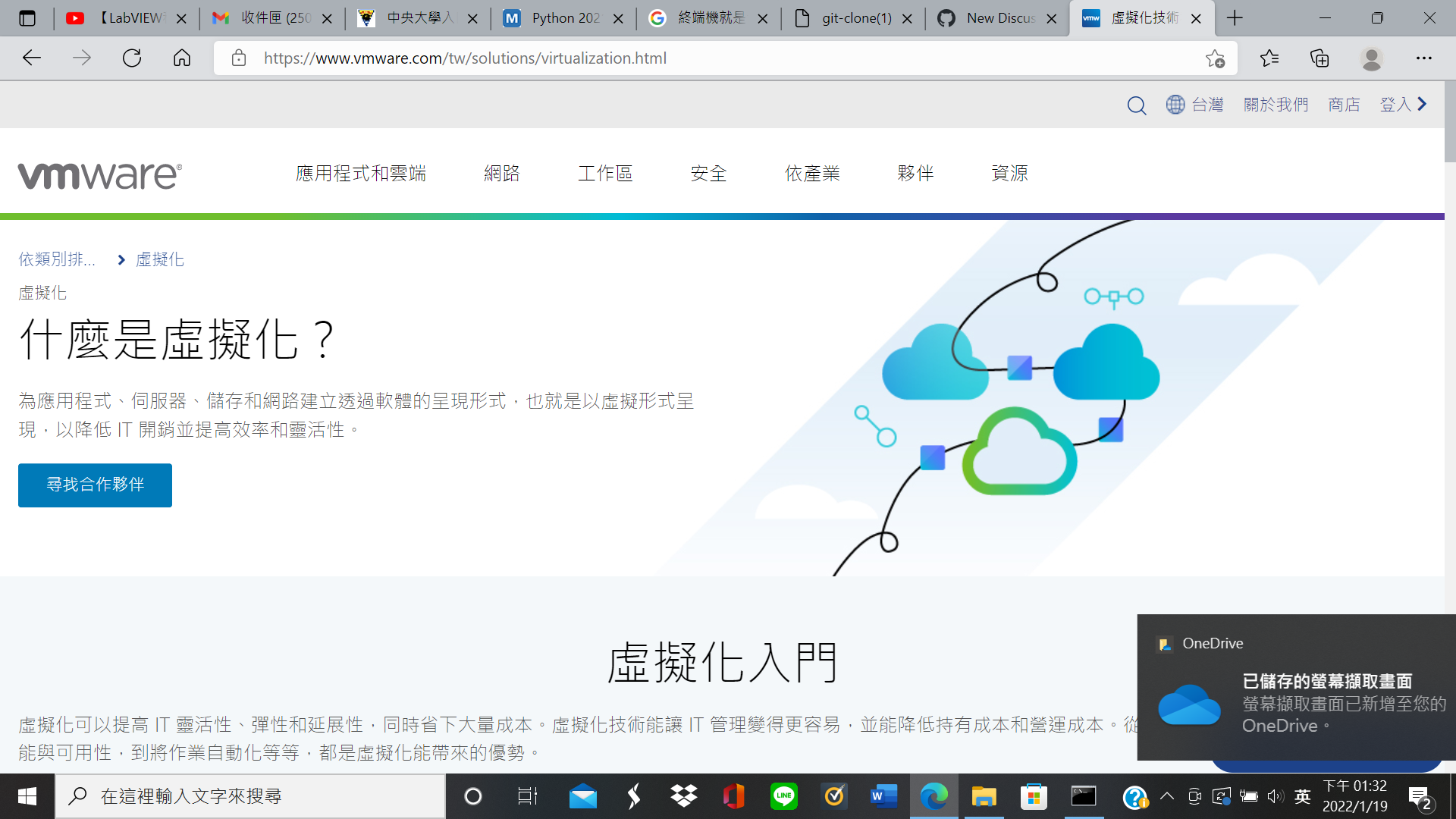Follow the 虛擬化 breadcrumb link
This screenshot has height=819, width=1456.
pyautogui.click(x=160, y=259)
